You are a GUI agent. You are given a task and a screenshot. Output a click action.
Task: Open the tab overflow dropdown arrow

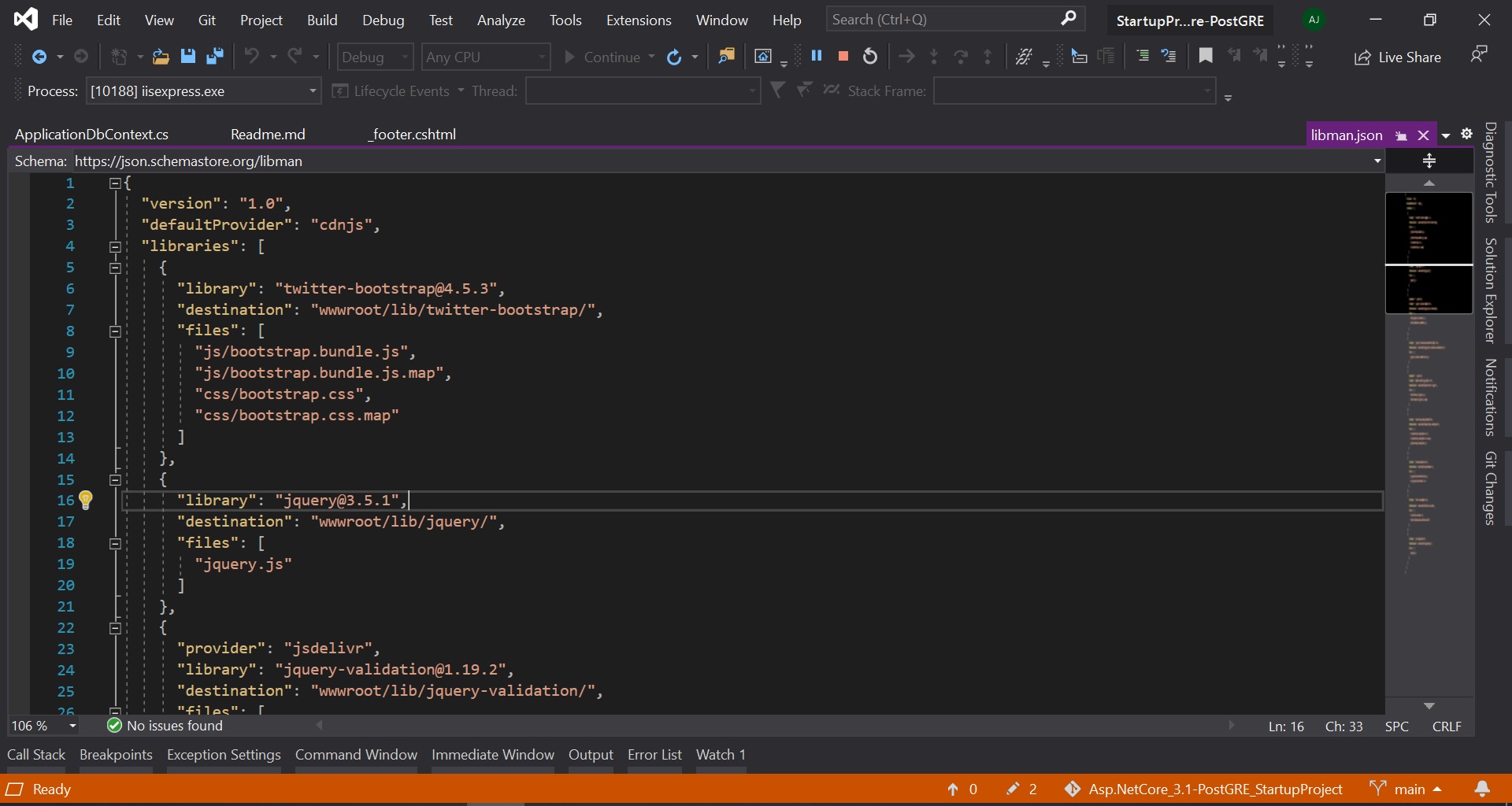[1446, 135]
